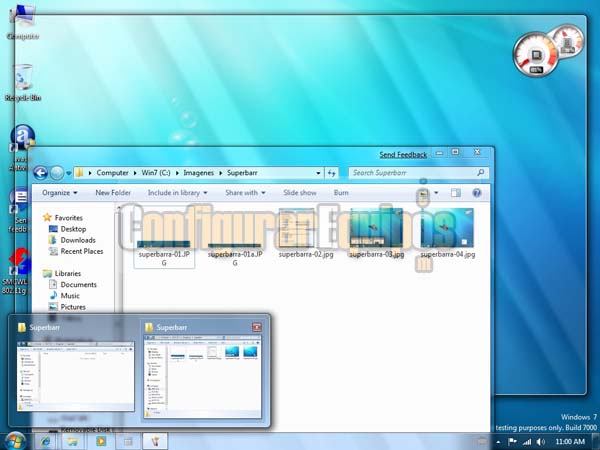Click the network signal tray icon
The width and height of the screenshot is (600, 450).
(527, 442)
